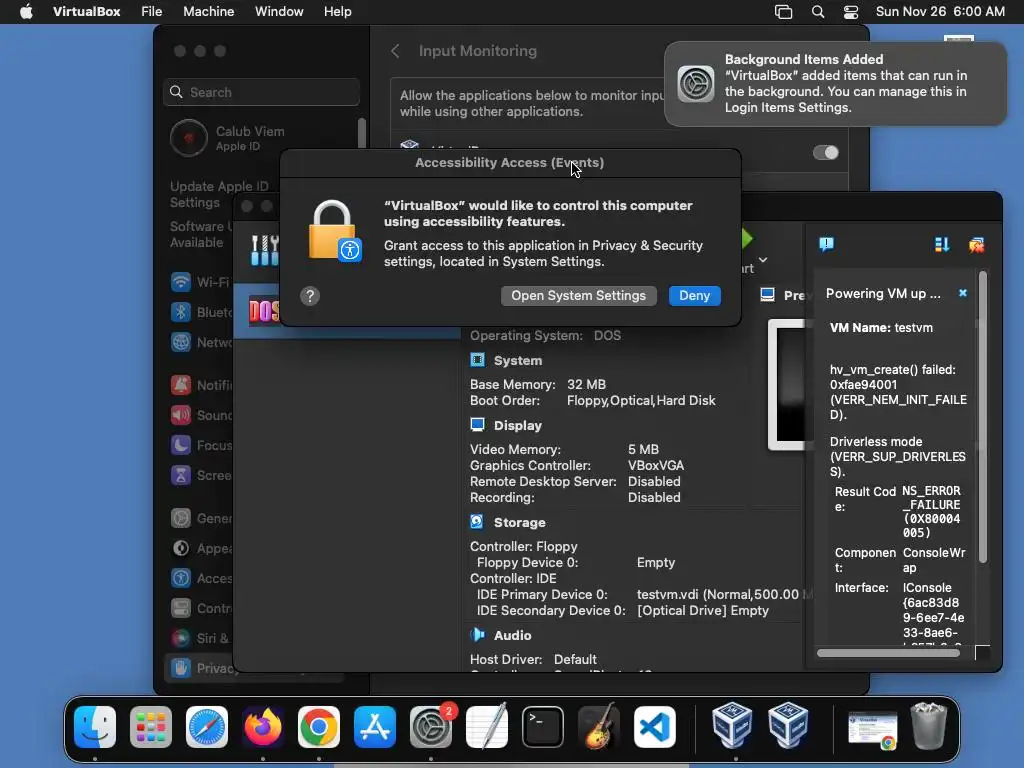Screen dimensions: 1024x768
Task: Click the notification center speech-bubble icon
Action: [826, 245]
